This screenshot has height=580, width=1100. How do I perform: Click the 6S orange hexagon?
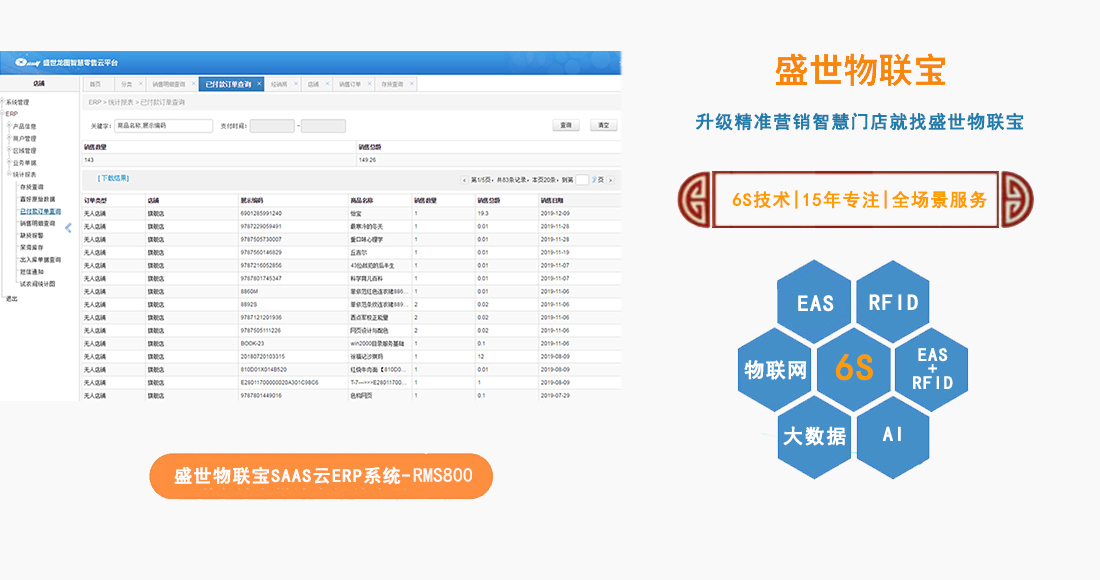pos(854,369)
